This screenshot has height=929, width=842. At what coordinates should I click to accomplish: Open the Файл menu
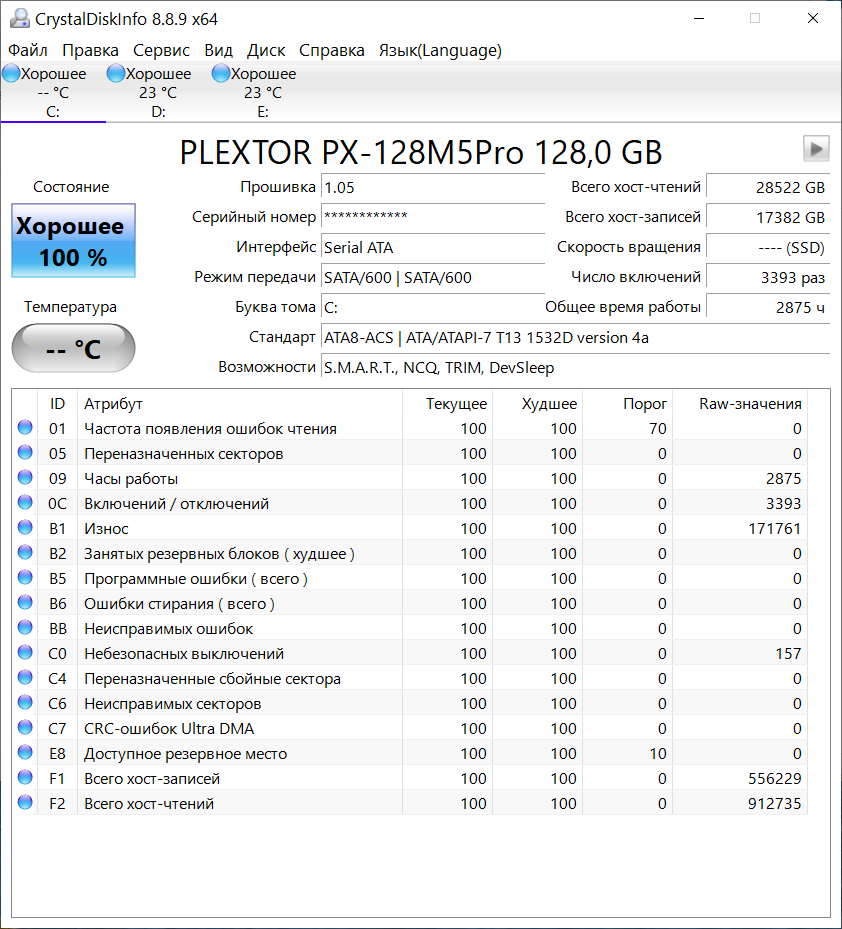pyautogui.click(x=28, y=50)
